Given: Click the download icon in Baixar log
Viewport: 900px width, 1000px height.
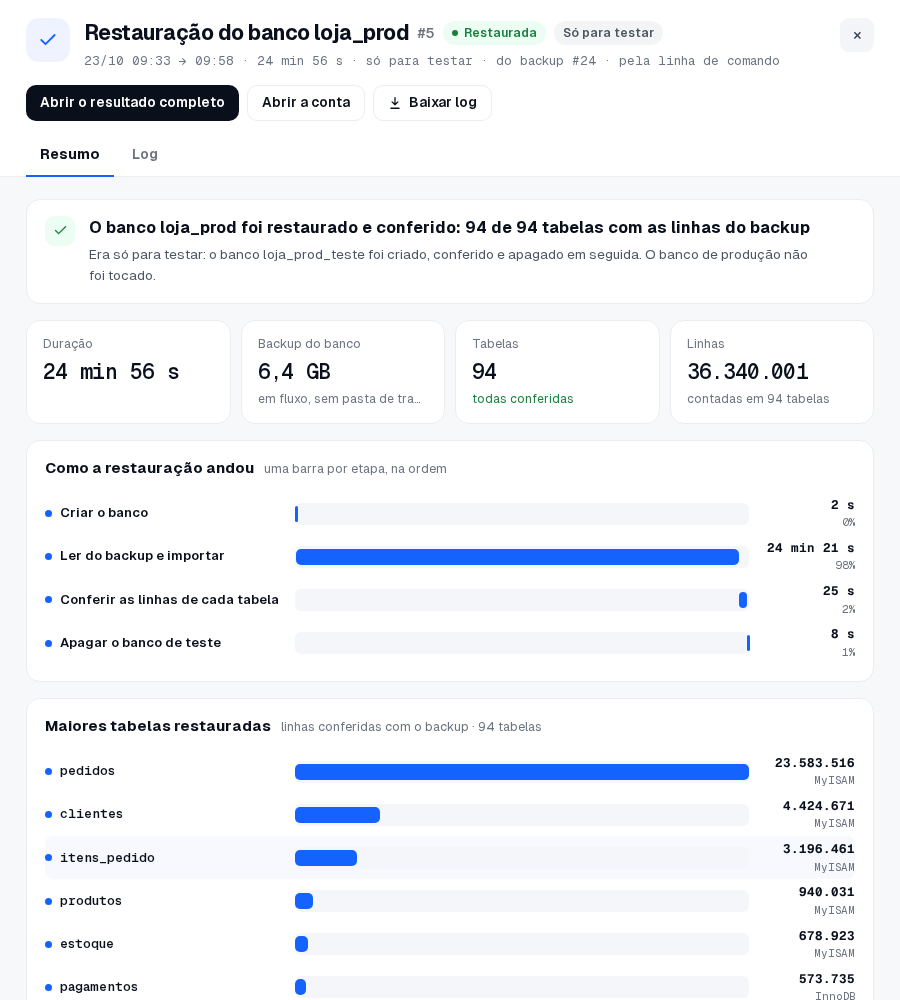Looking at the screenshot, I should click(x=395, y=103).
